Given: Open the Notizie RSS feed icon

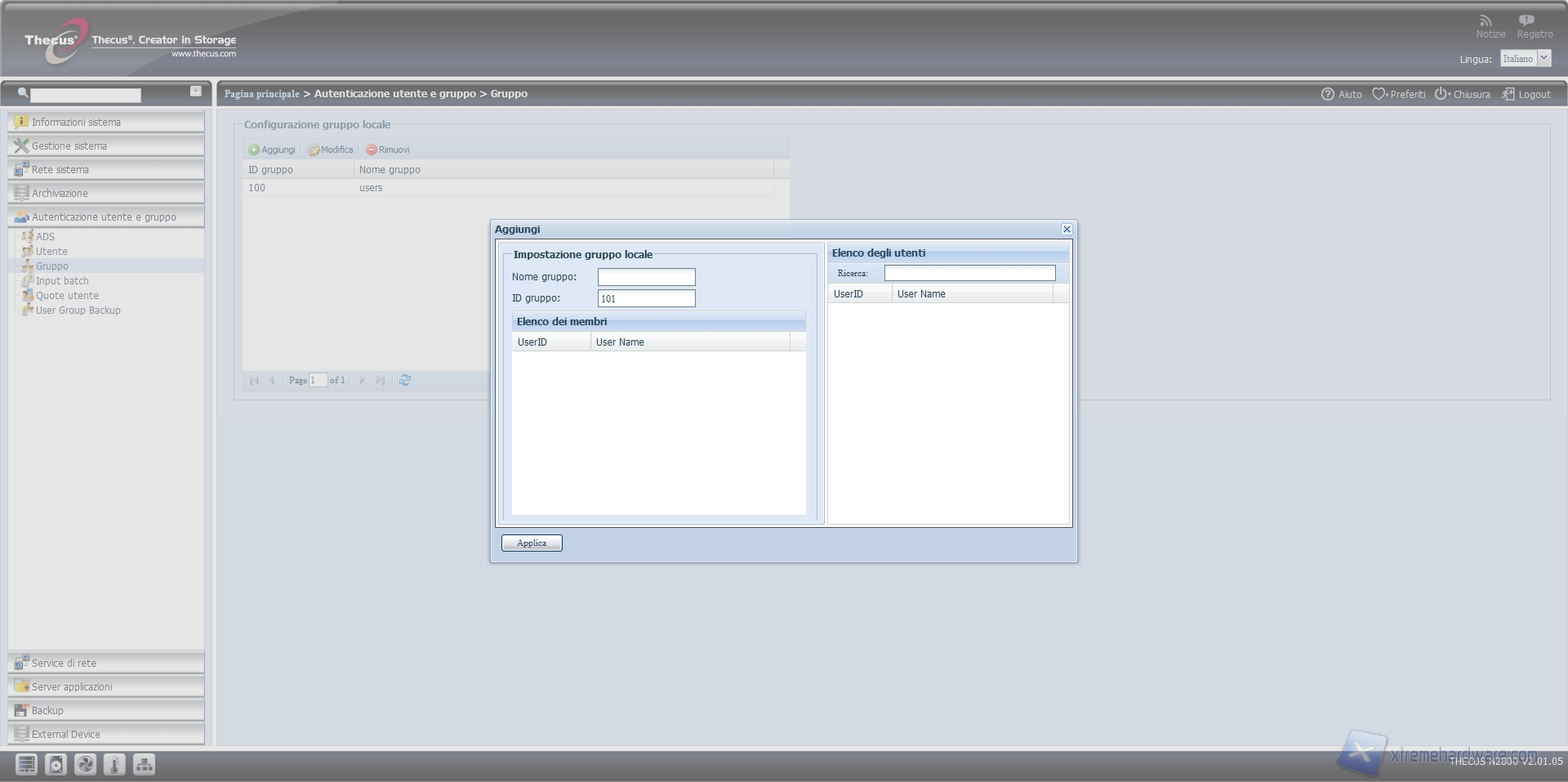Looking at the screenshot, I should [x=1486, y=21].
